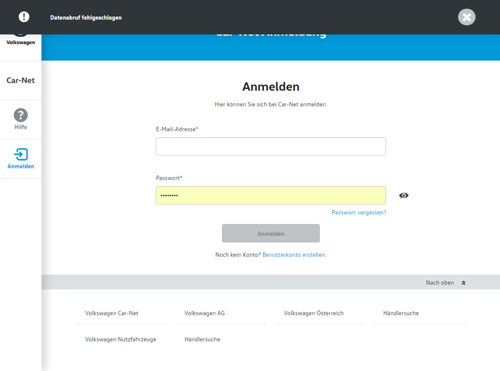Open Car-Net in the sidebar
The height and width of the screenshot is (371, 500).
21,80
